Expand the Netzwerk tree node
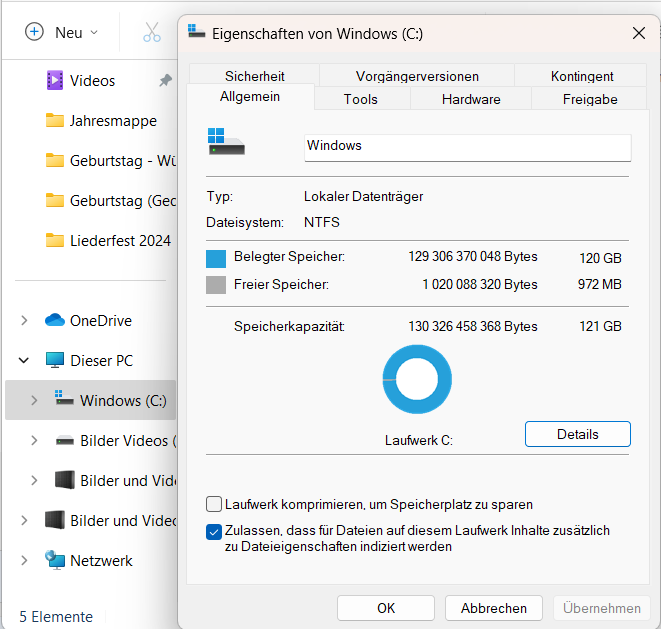Image resolution: width=661 pixels, height=629 pixels. click(x=24, y=560)
